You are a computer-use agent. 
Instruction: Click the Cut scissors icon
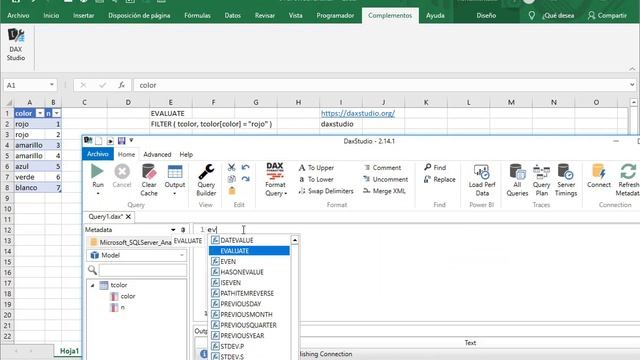(x=231, y=167)
